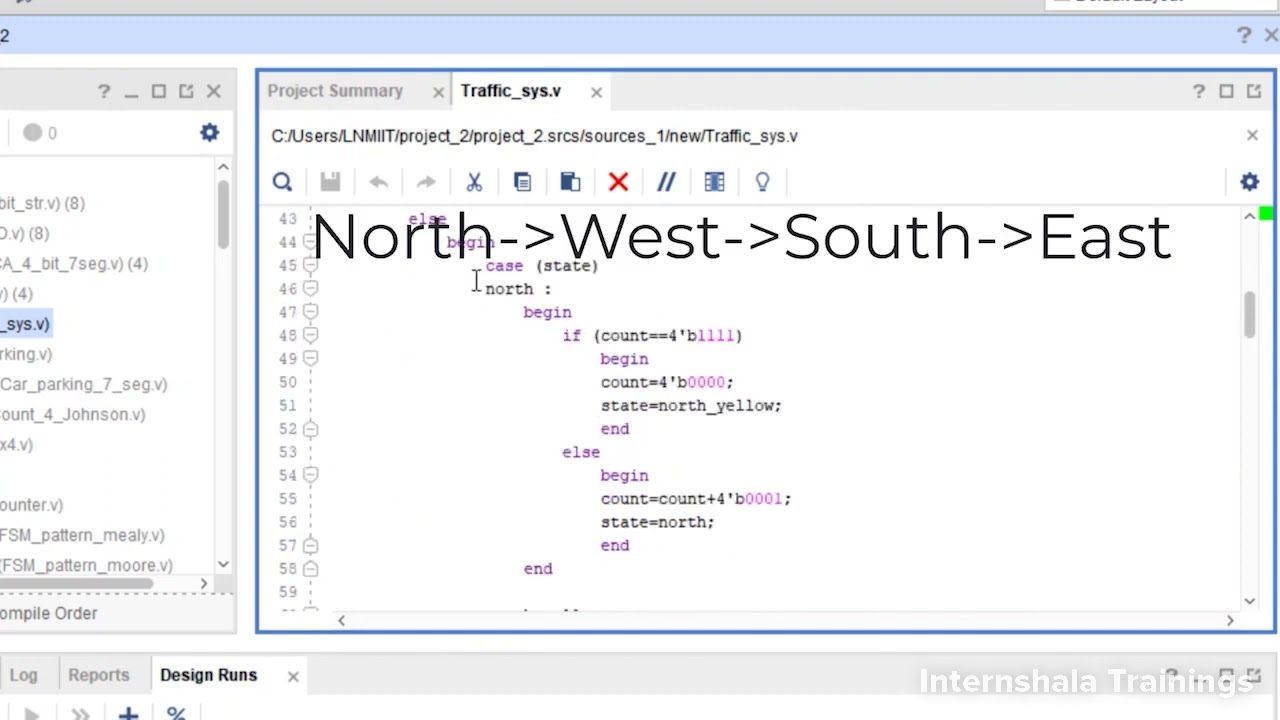
Task: Undo the last edit
Action: (378, 182)
